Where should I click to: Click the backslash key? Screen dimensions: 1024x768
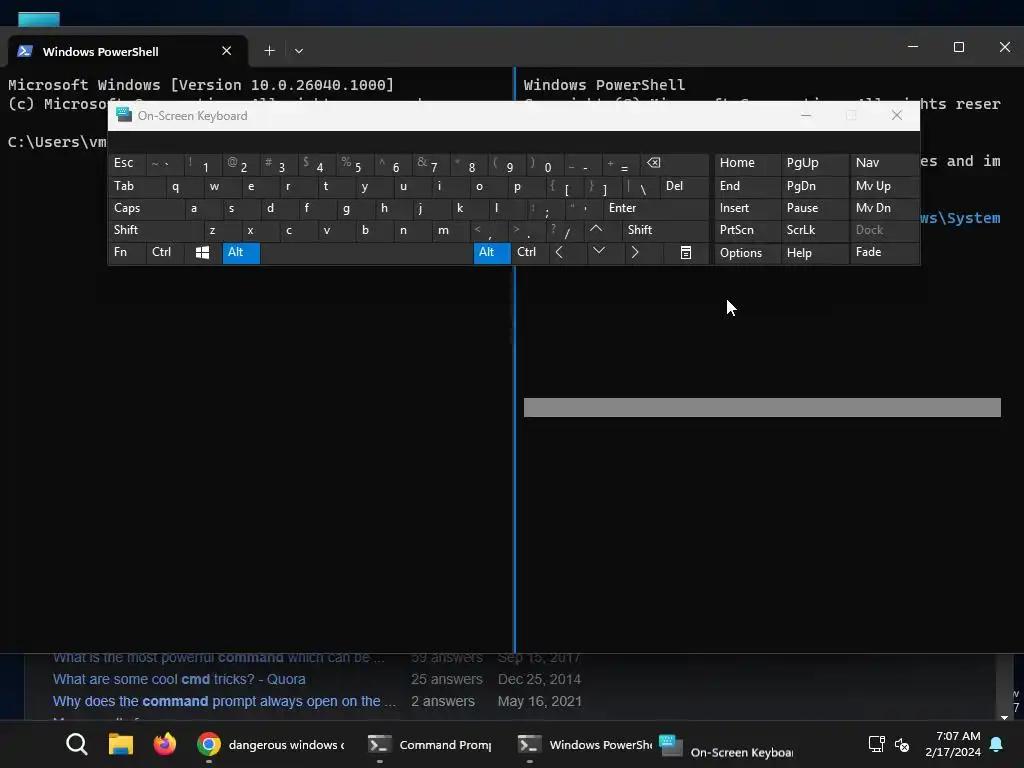click(x=641, y=186)
